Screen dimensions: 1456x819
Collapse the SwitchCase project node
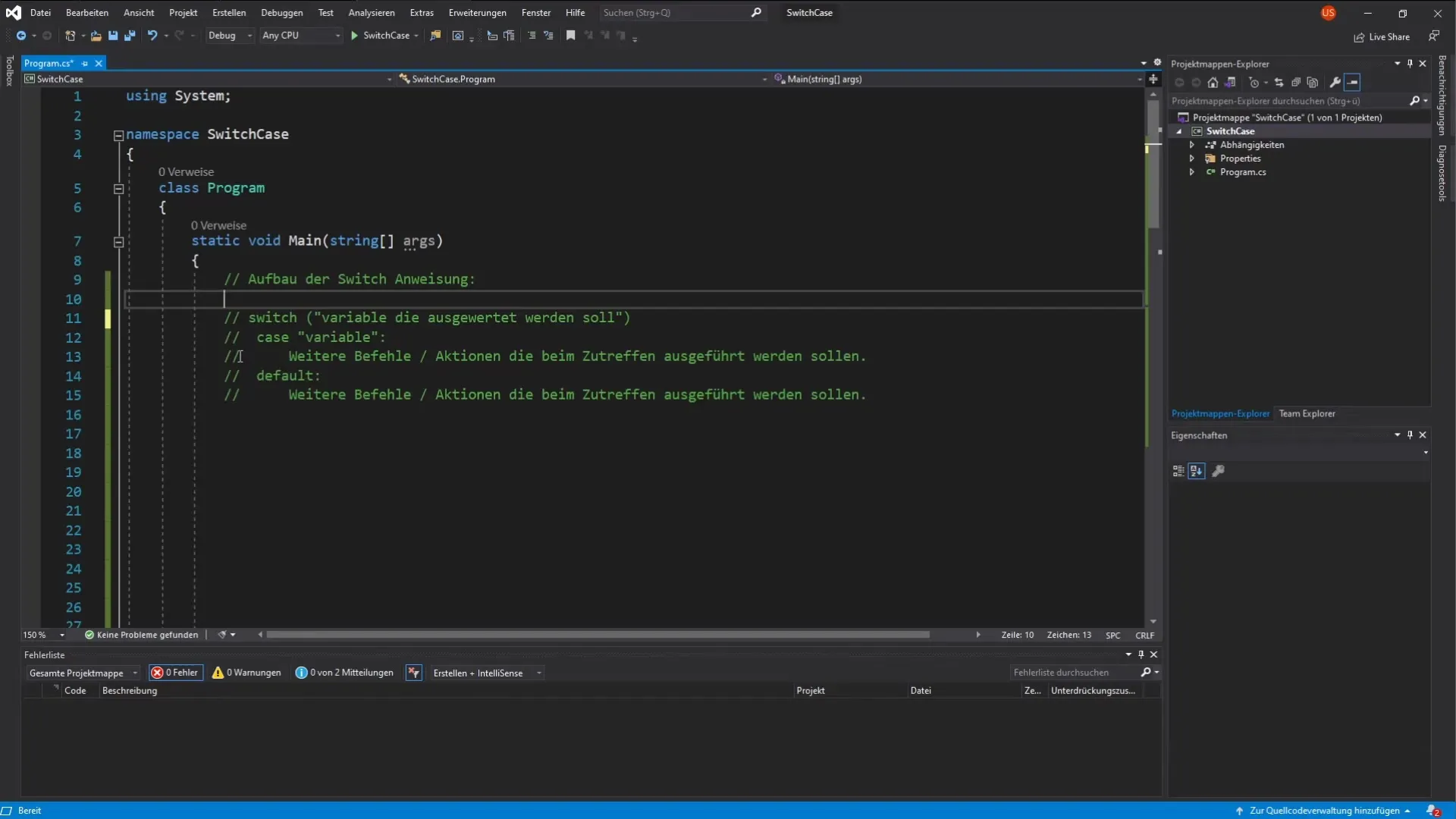1179,131
